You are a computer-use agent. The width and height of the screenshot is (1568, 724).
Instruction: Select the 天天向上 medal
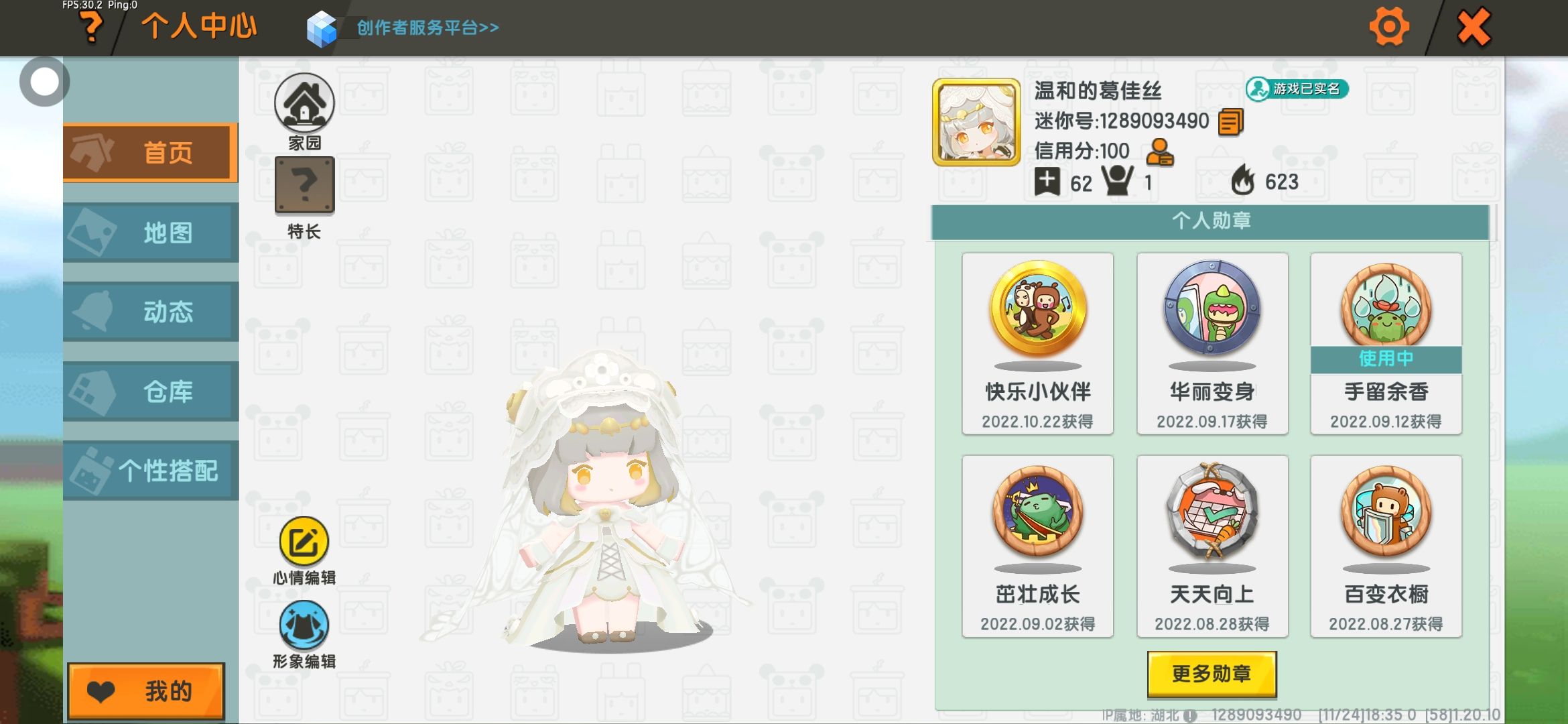point(1212,546)
